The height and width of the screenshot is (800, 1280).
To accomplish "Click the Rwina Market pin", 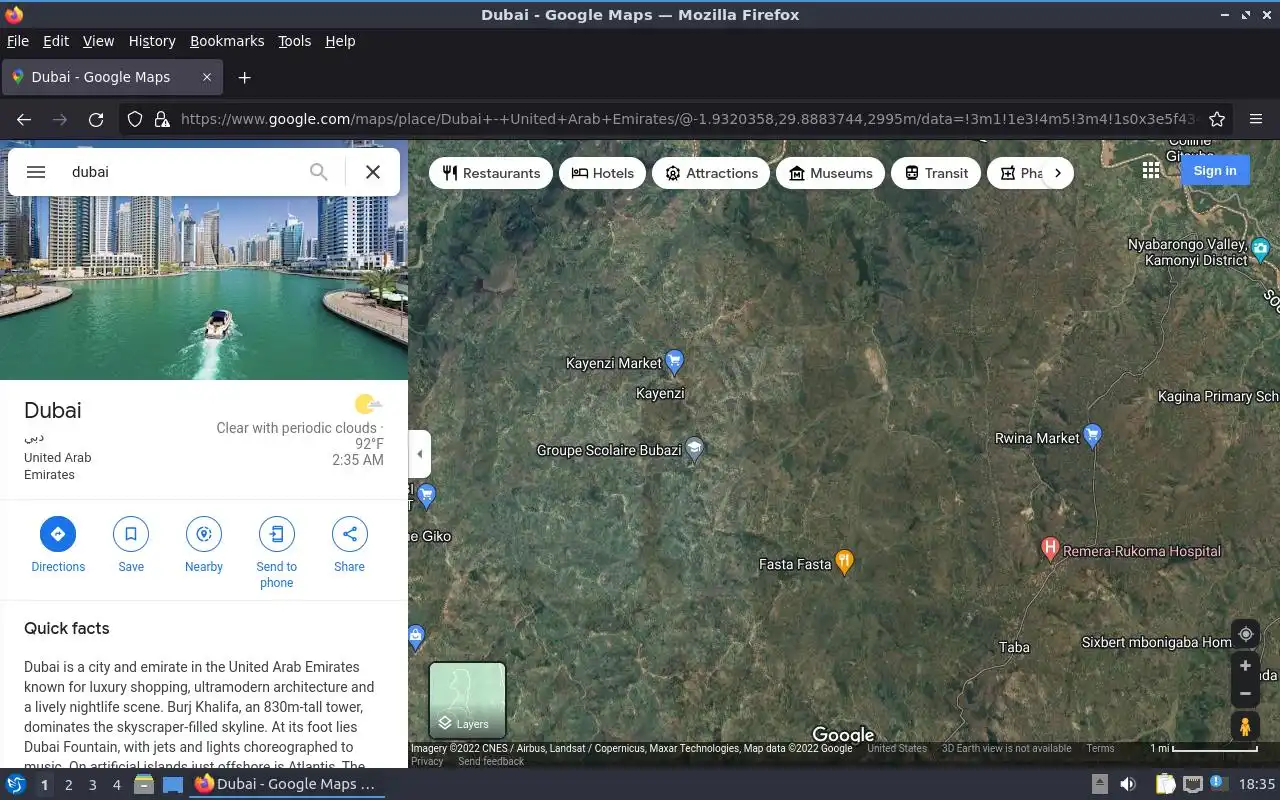I will click(1093, 435).
